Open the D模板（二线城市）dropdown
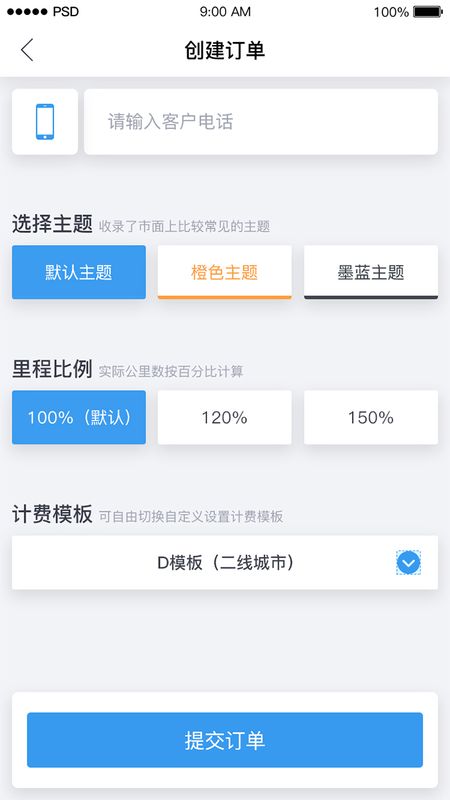Screen dimensions: 450x800 225,563
